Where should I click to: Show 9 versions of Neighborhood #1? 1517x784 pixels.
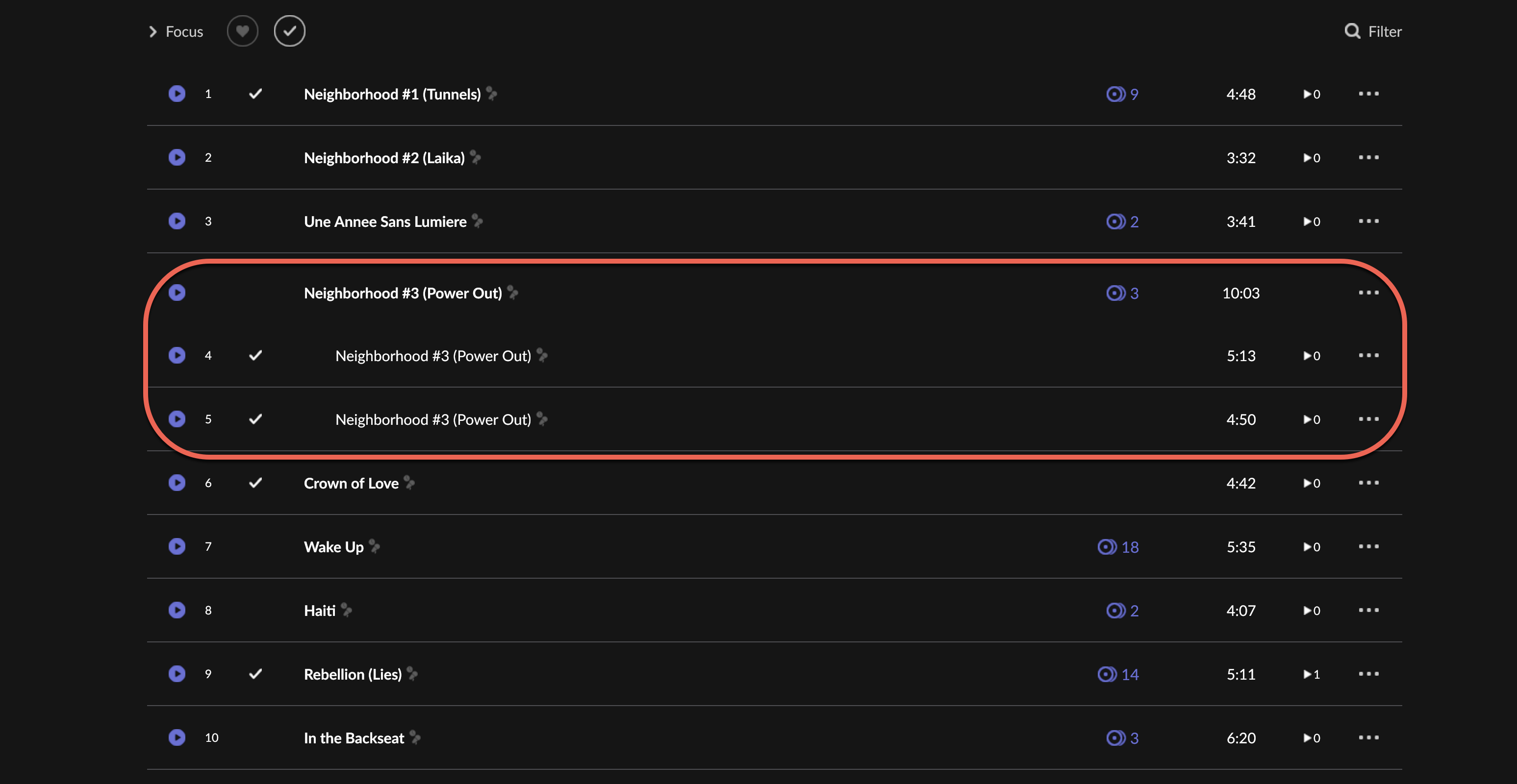pyautogui.click(x=1122, y=94)
